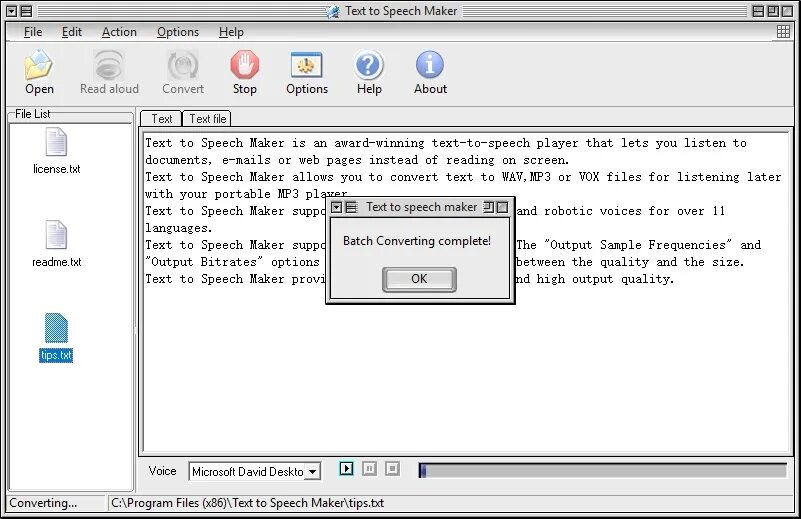Click OK in the Batch Converting dialog
The image size is (801, 519).
pos(419,279)
